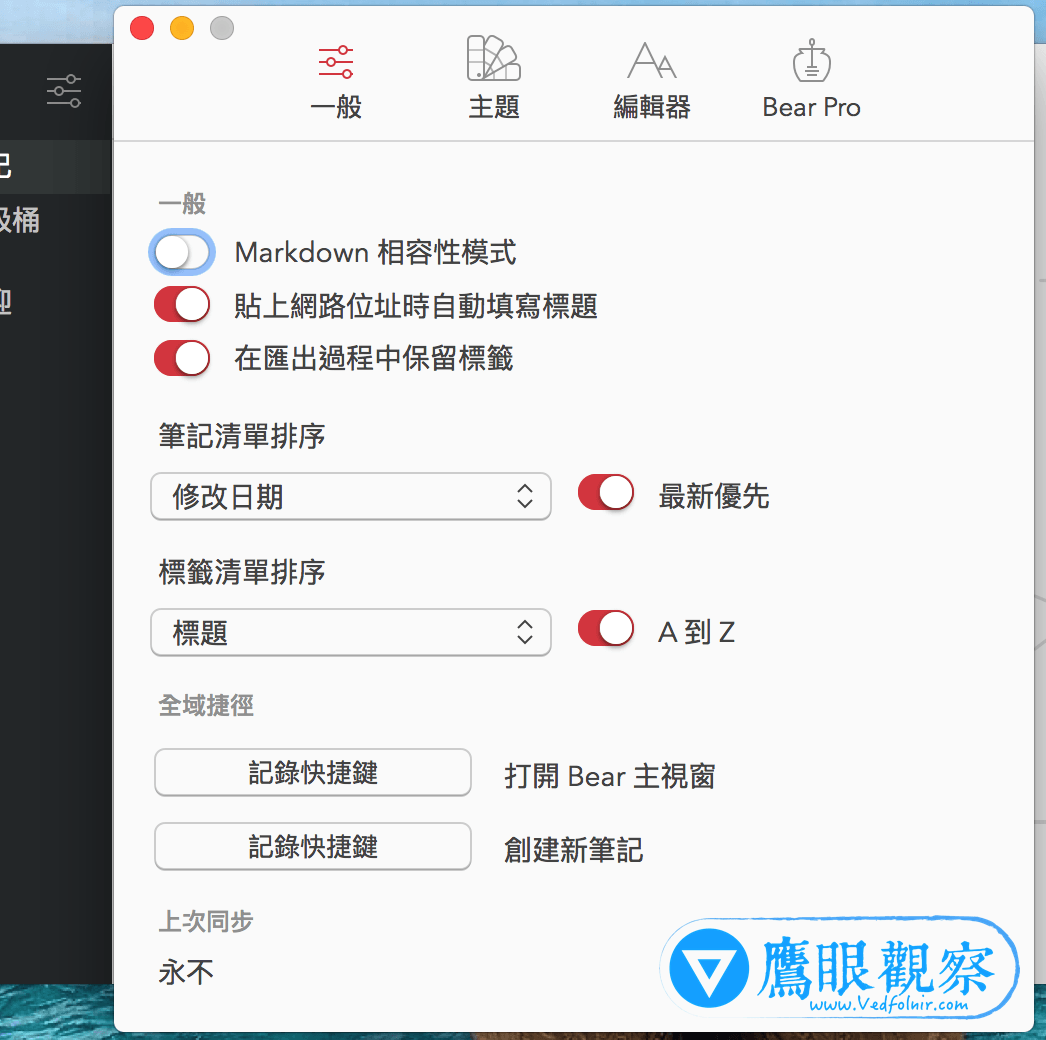Image resolution: width=1046 pixels, height=1040 pixels.
Task: Switch to the 主題 tab label
Action: pyautogui.click(x=494, y=107)
